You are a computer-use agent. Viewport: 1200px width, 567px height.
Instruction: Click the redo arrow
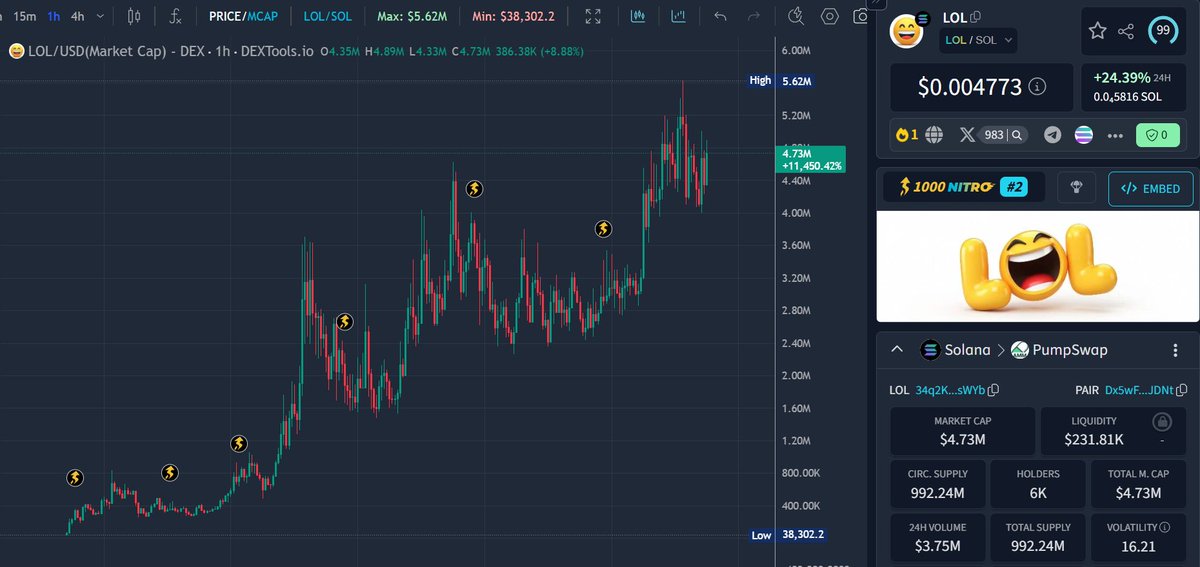click(x=754, y=16)
